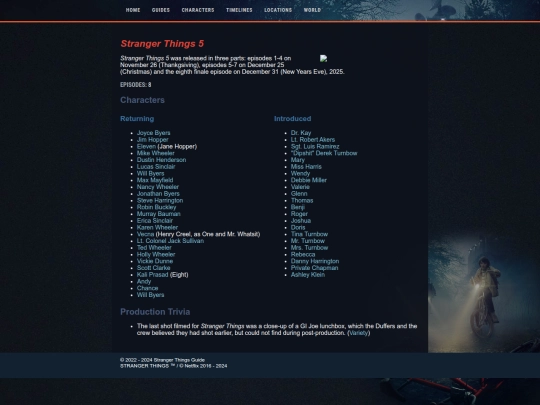
Task: Open Mr. Turnbow link
Action: (x=308, y=241)
